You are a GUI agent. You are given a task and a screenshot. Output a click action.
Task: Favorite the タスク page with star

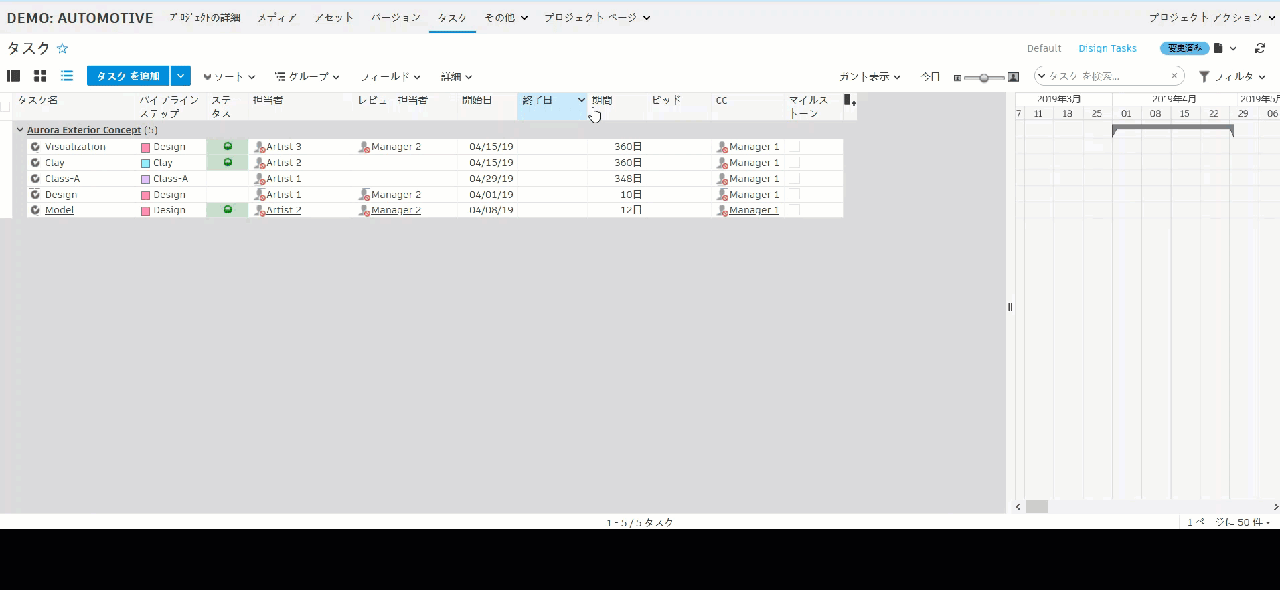62,48
